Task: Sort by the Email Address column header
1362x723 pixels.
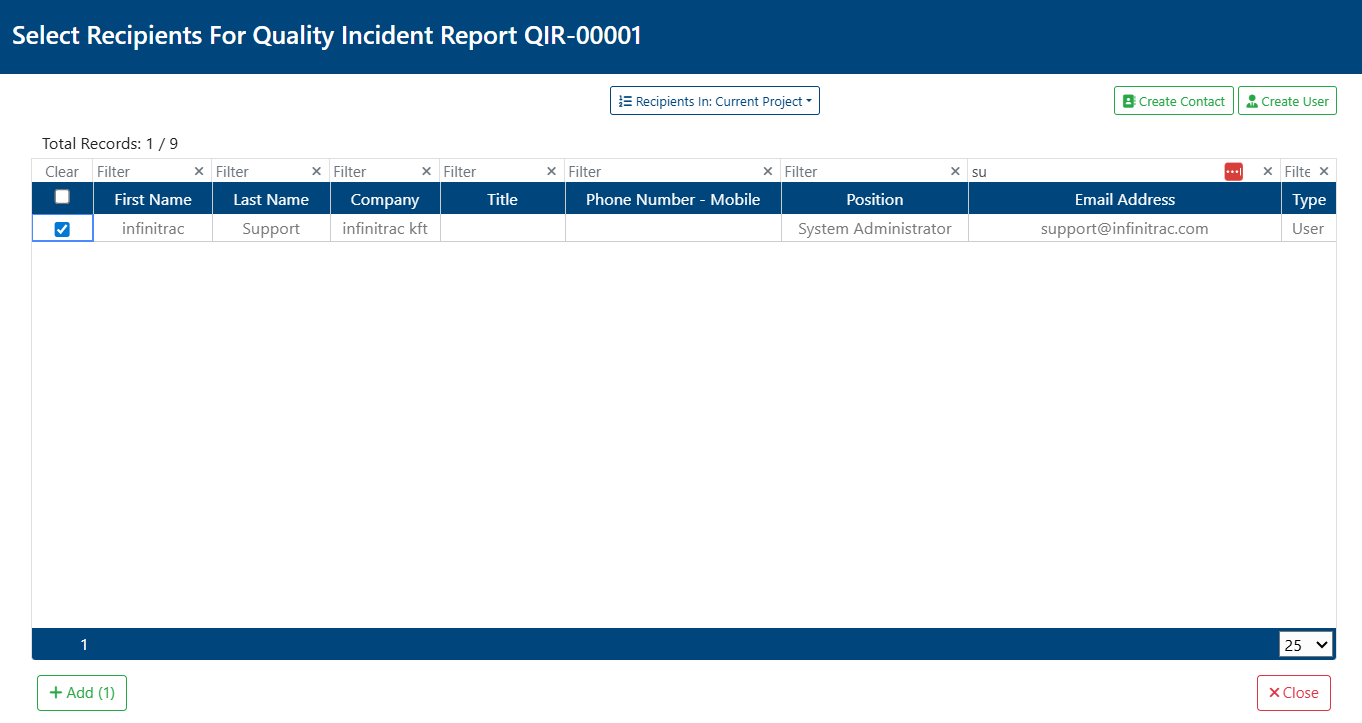Action: (1125, 199)
